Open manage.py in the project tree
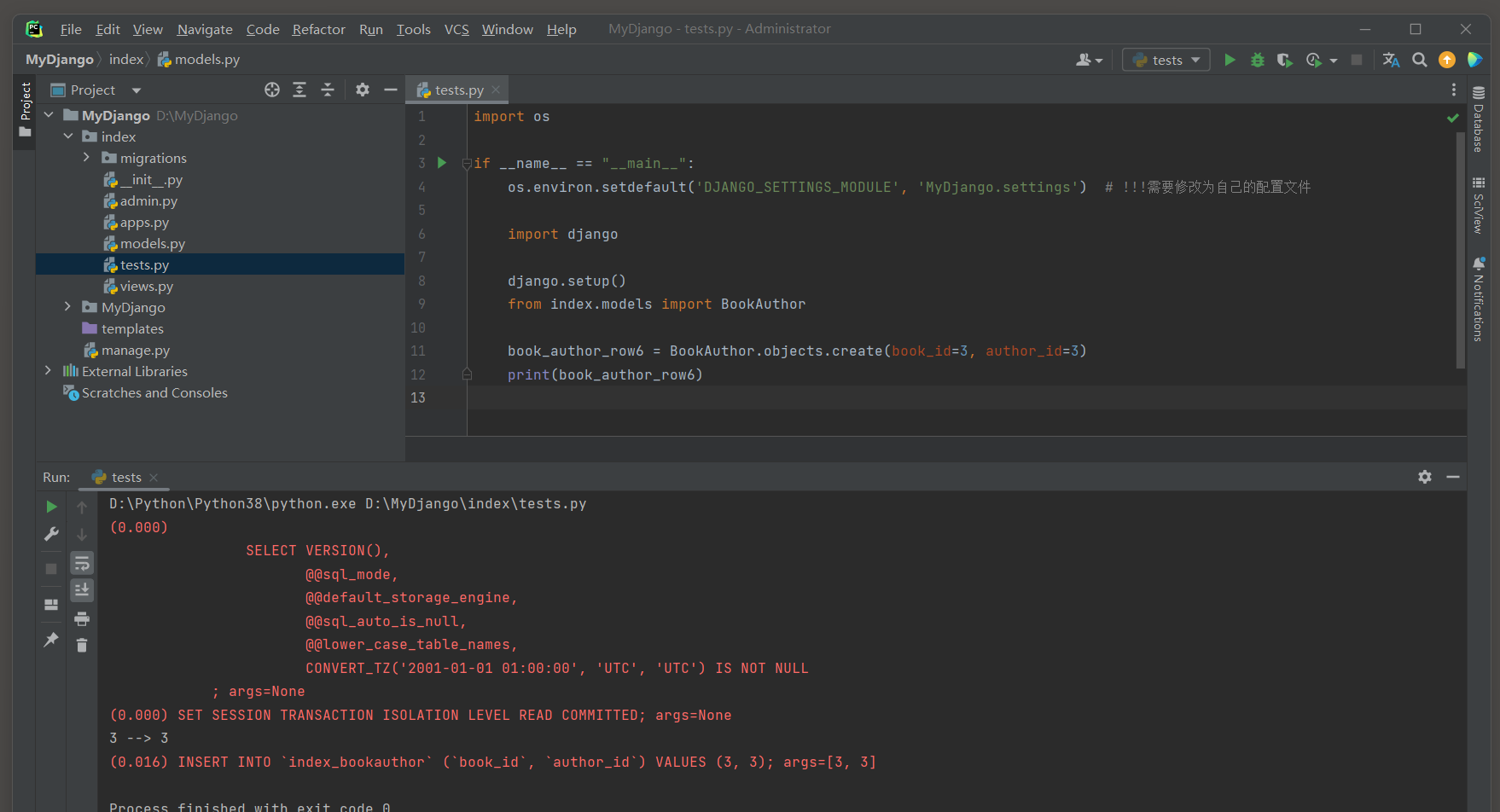 tap(127, 350)
